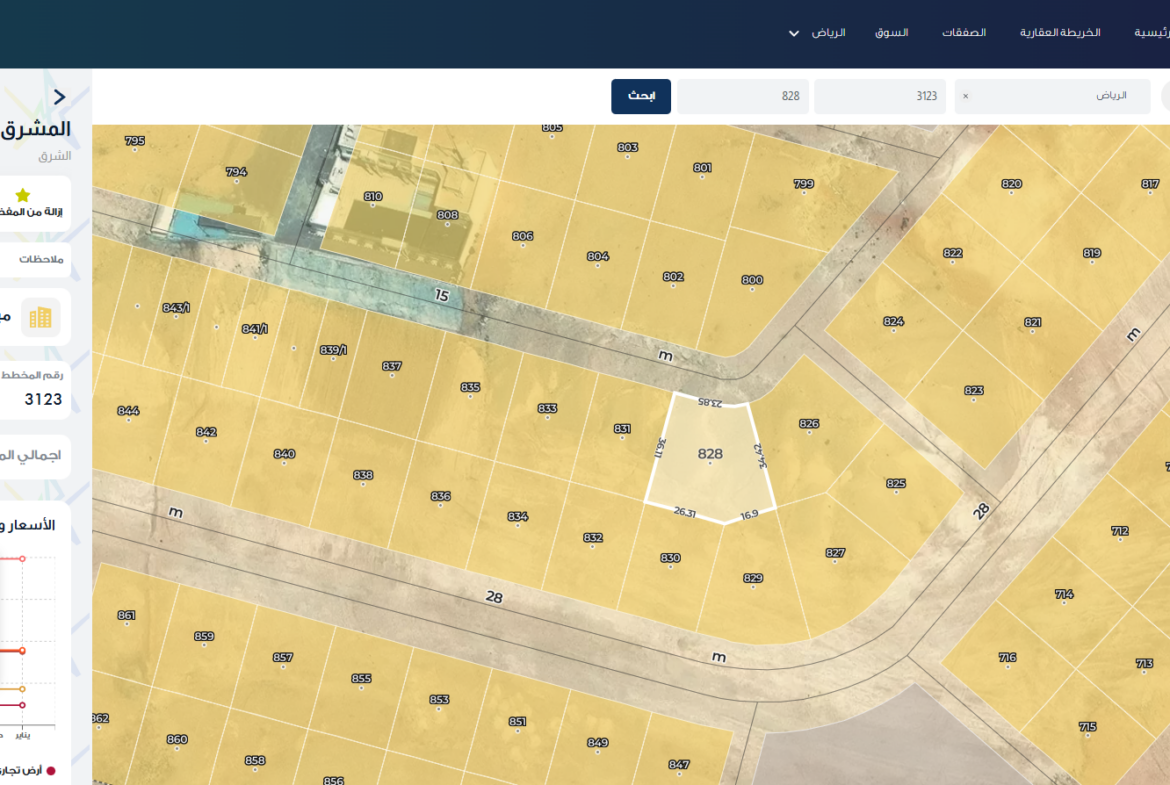Click the parcel number field containing 828
The image size is (1170, 785).
pos(742,97)
